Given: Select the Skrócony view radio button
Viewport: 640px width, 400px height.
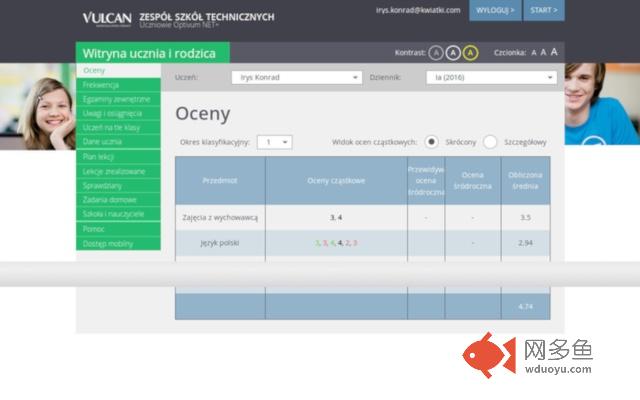Looking at the screenshot, I should pyautogui.click(x=431, y=142).
